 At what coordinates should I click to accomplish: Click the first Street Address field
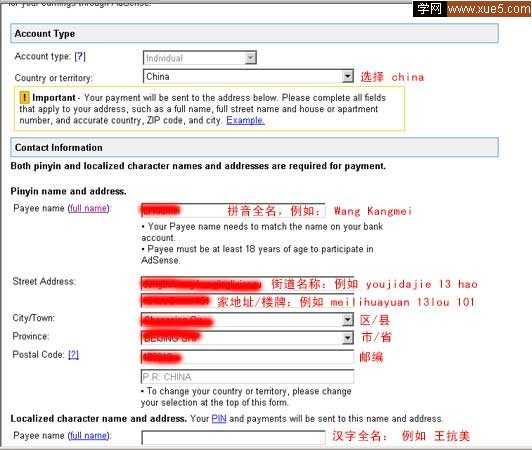pos(247,283)
